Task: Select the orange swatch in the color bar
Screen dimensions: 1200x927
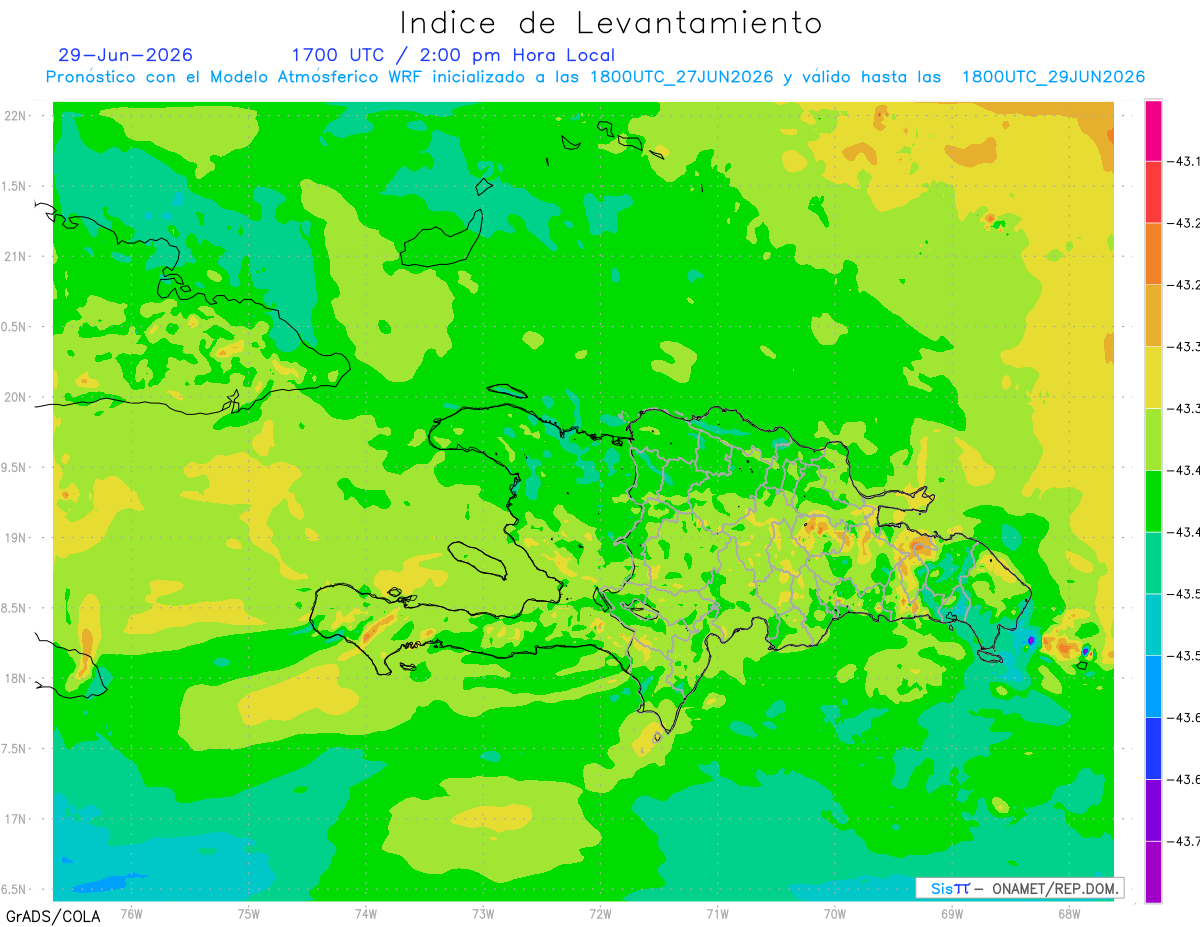Action: pos(1153,254)
